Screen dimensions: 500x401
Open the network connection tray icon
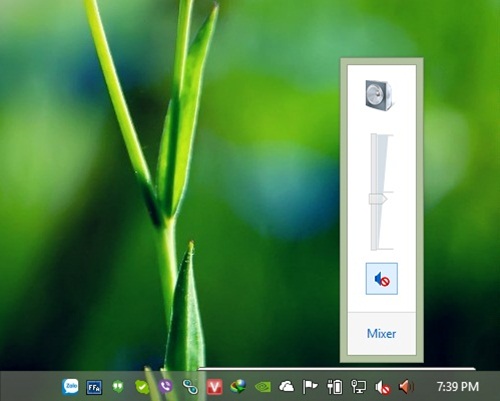pyautogui.click(x=359, y=387)
